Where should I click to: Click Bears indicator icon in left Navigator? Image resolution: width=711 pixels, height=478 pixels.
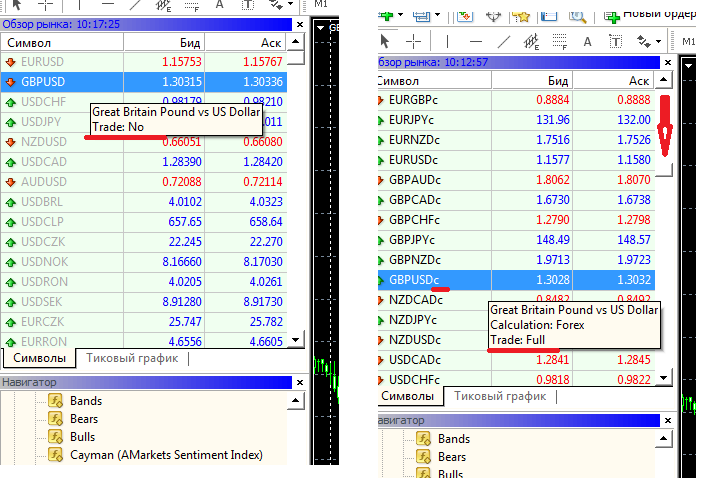click(x=56, y=419)
